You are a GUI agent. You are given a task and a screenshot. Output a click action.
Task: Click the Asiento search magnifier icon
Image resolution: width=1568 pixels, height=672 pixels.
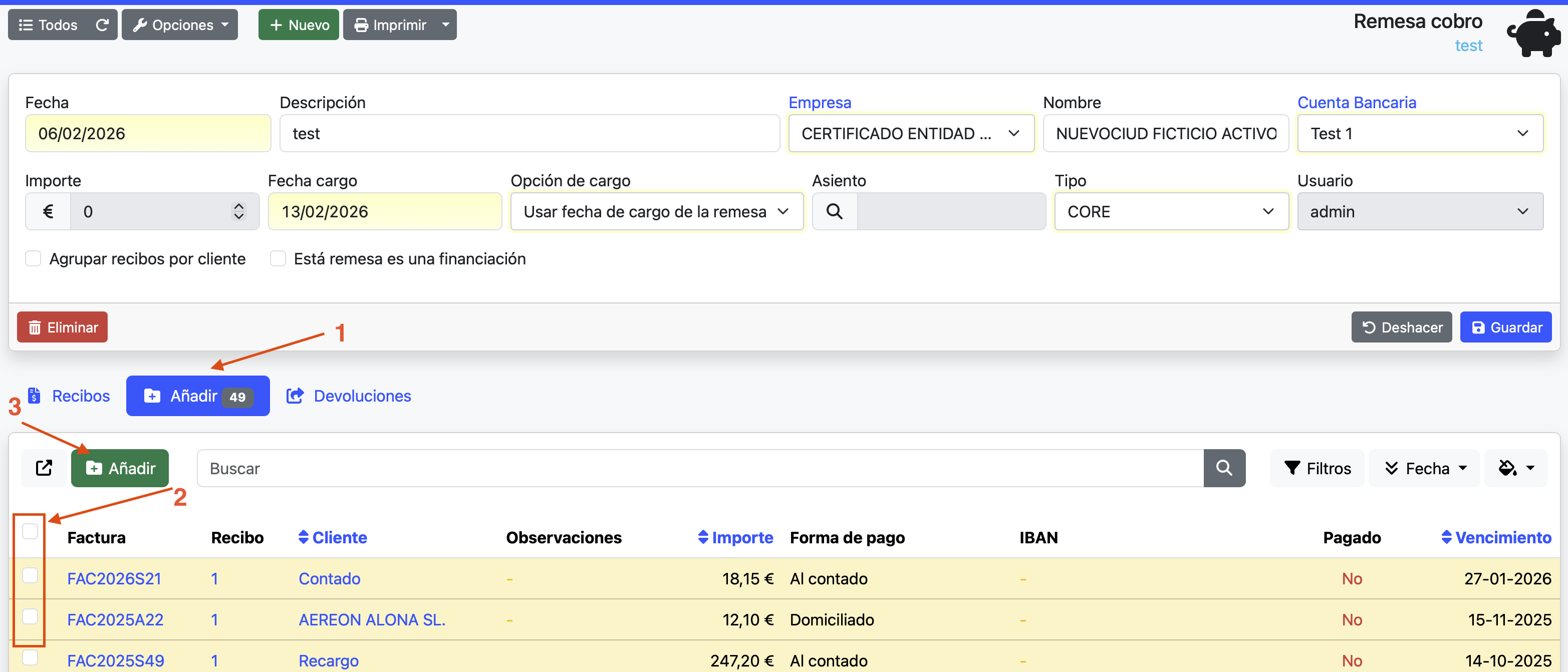835,211
